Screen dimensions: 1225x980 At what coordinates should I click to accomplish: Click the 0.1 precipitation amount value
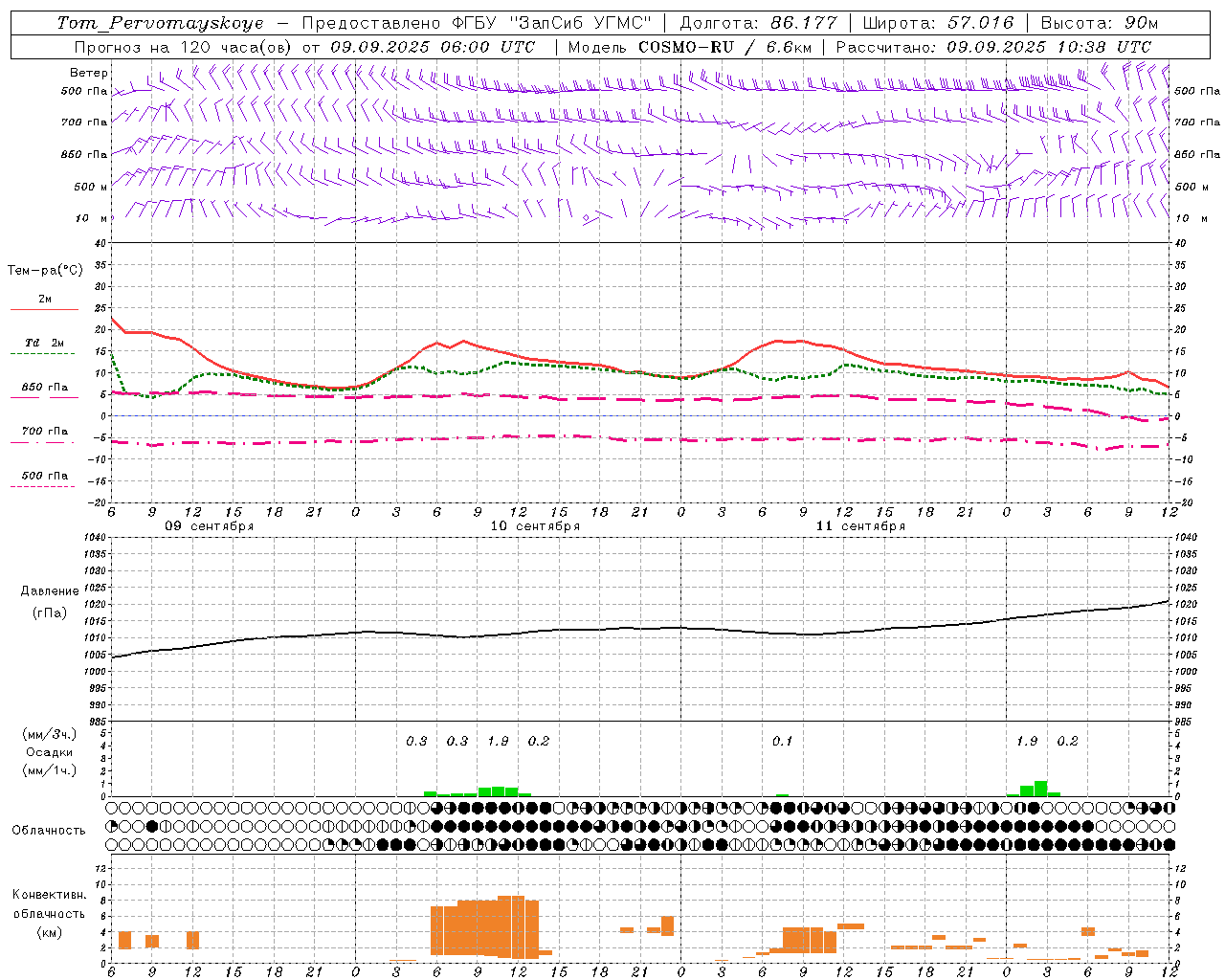point(783,742)
